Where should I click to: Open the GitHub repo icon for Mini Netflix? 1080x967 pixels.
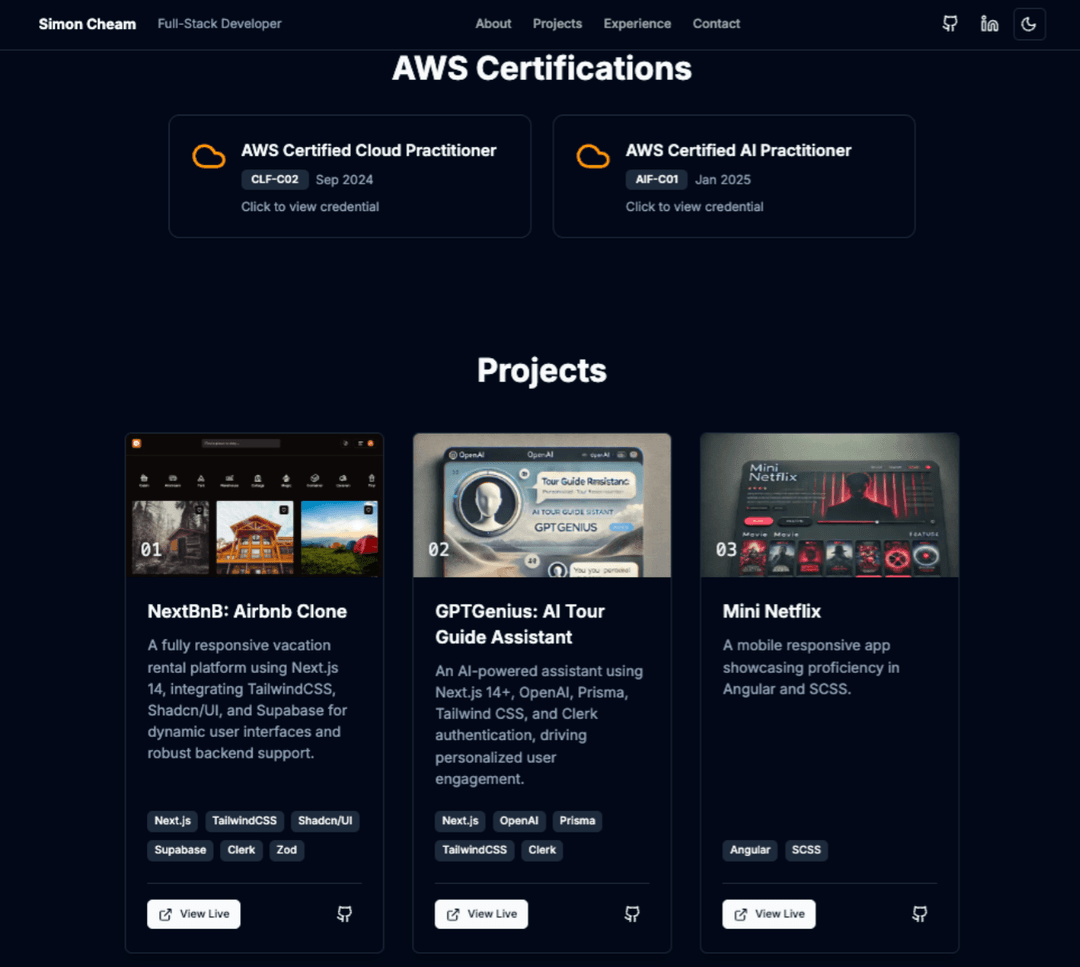coord(919,913)
